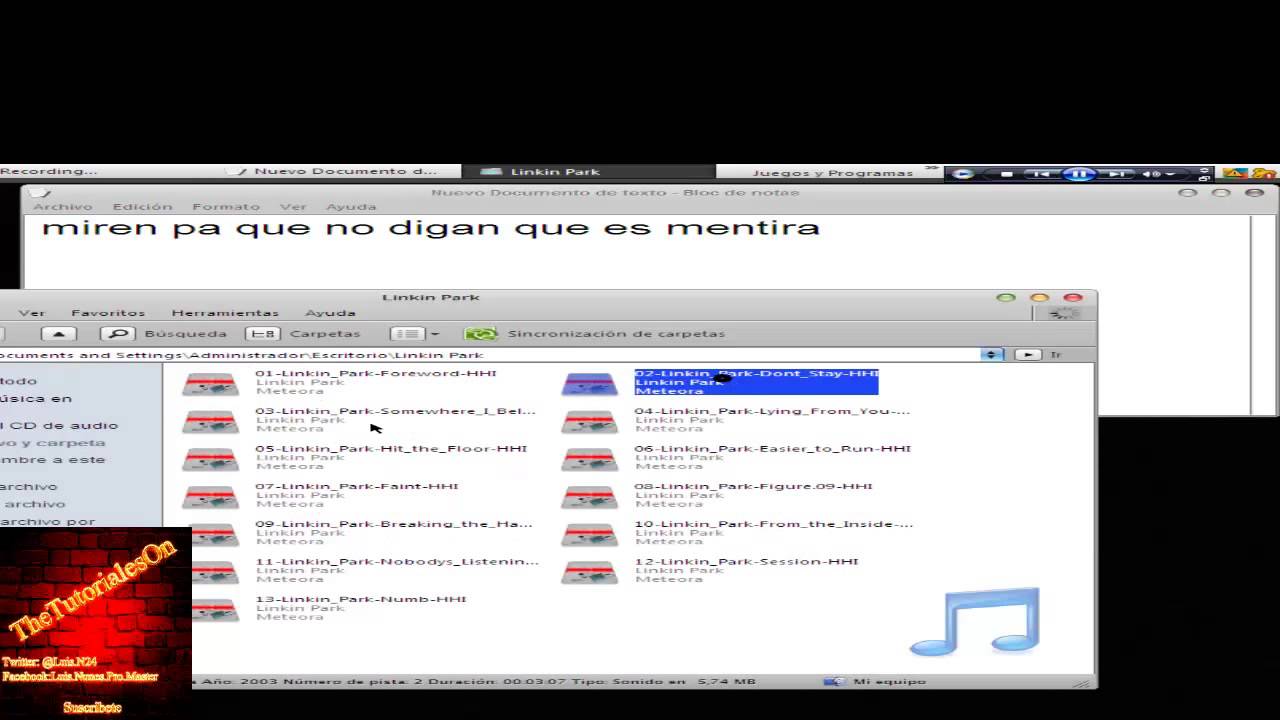
Task: Click the large music note thumbnail
Action: coord(975,622)
